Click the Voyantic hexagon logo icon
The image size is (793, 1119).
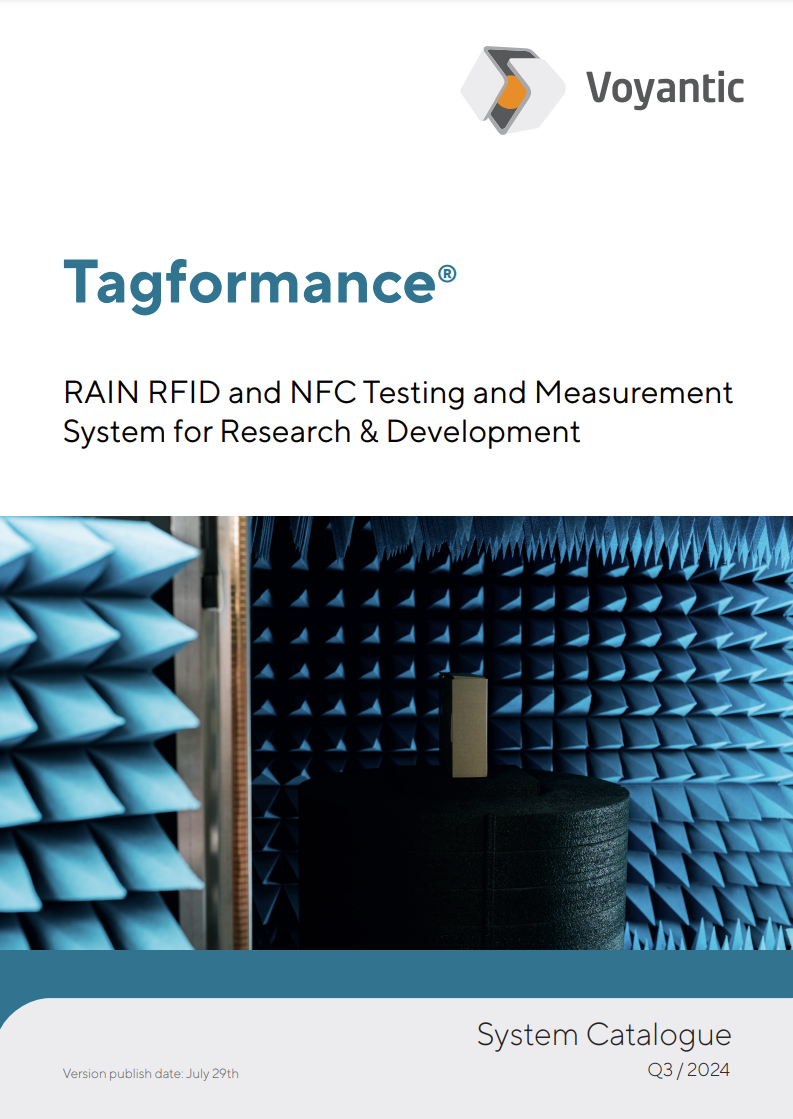[512, 90]
